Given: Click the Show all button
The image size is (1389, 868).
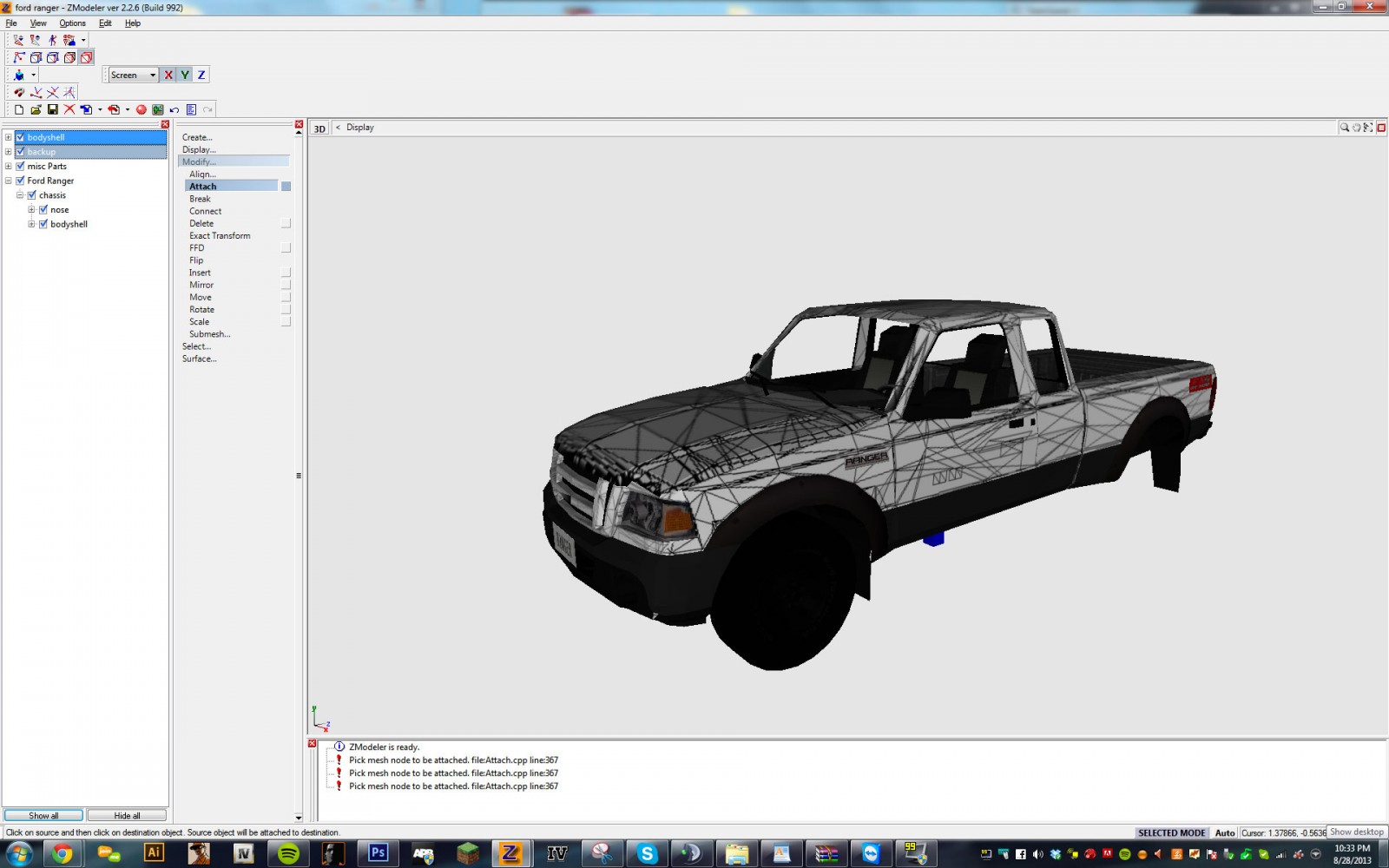Looking at the screenshot, I should point(43,815).
